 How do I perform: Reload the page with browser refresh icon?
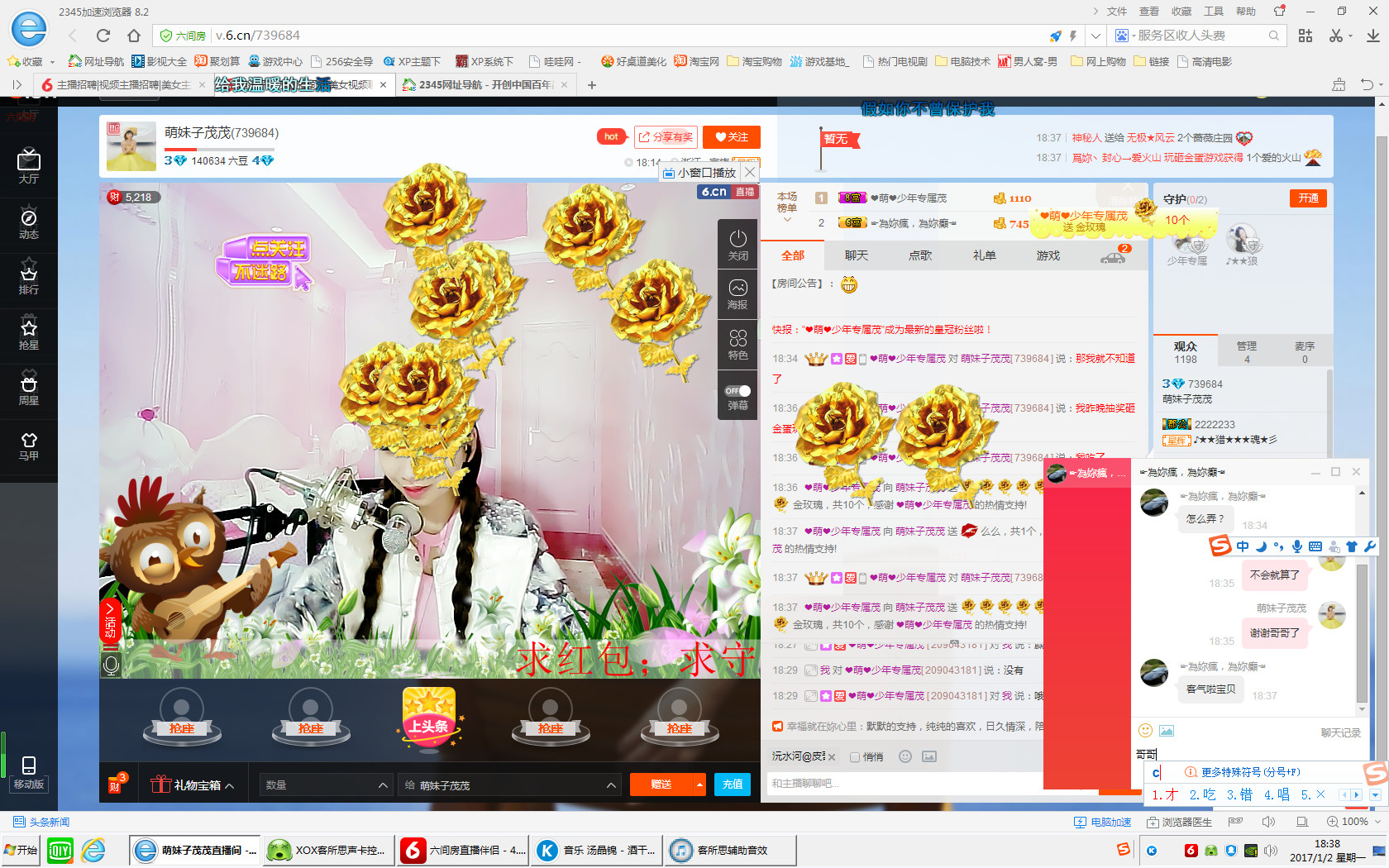[x=103, y=36]
